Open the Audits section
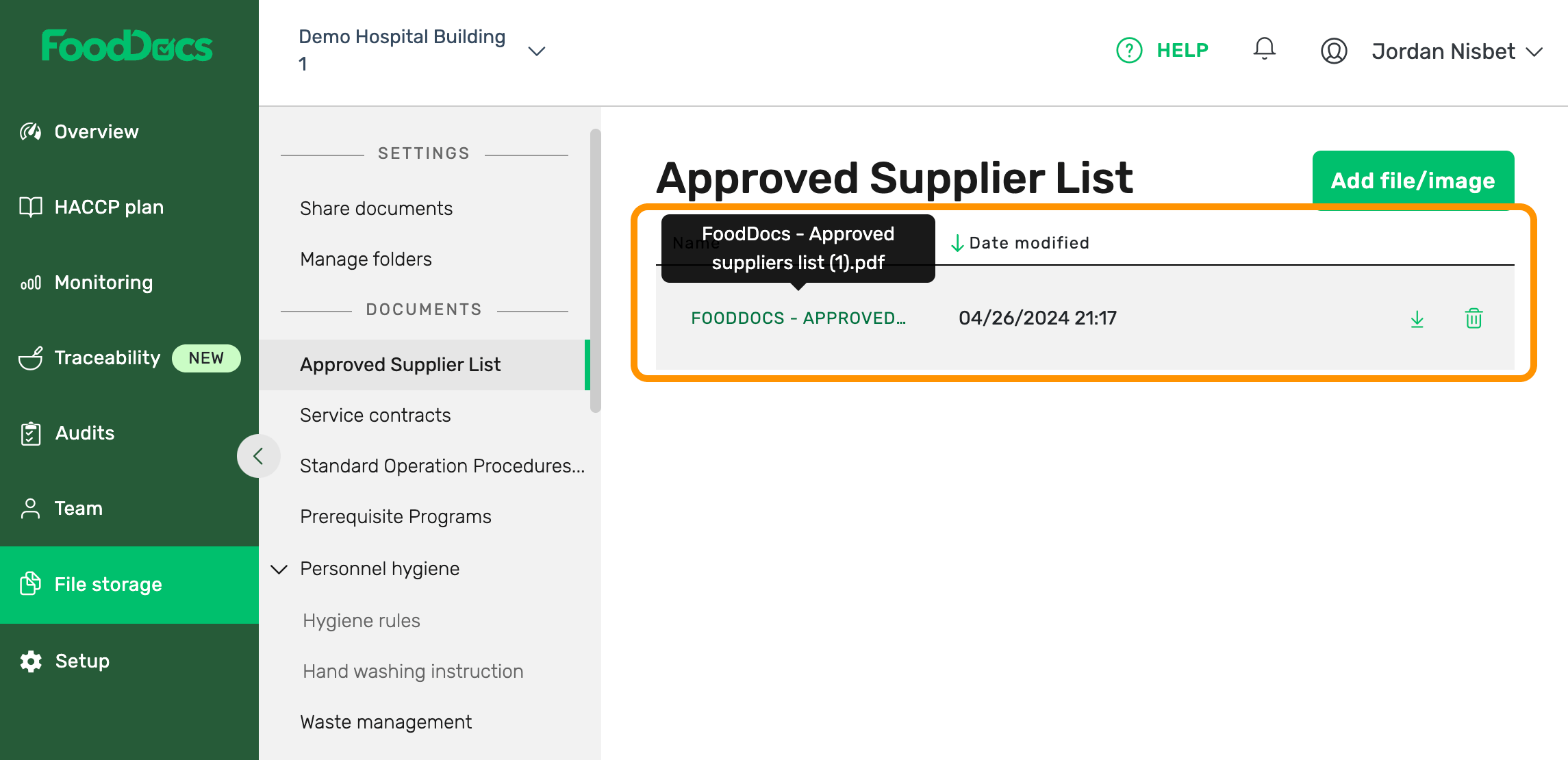 84,433
